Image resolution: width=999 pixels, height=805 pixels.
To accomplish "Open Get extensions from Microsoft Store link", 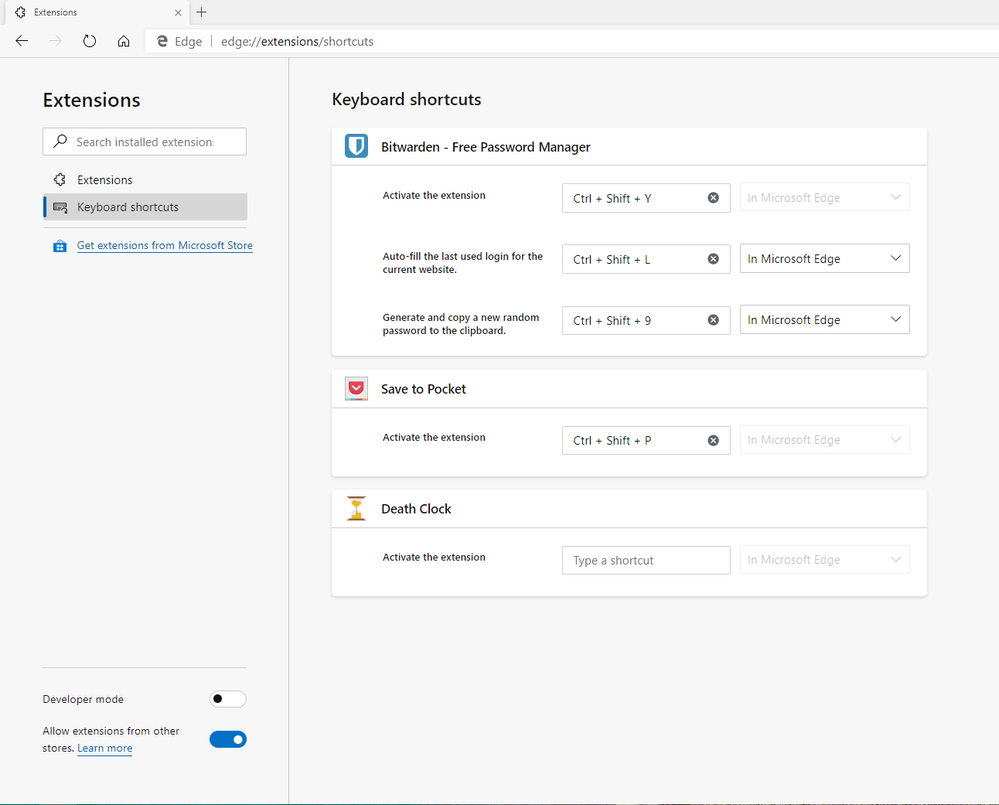I will [164, 245].
